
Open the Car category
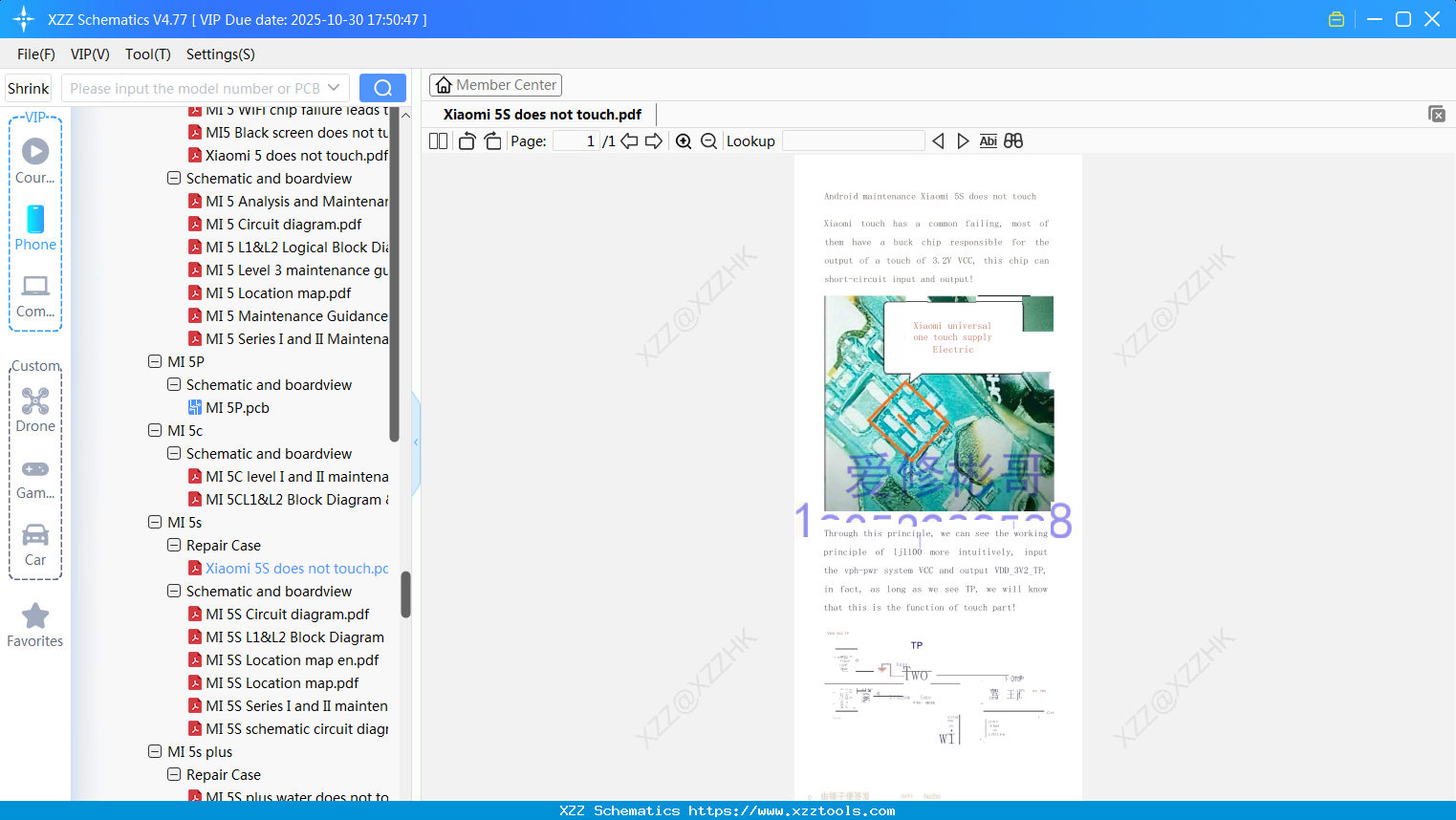point(35,545)
